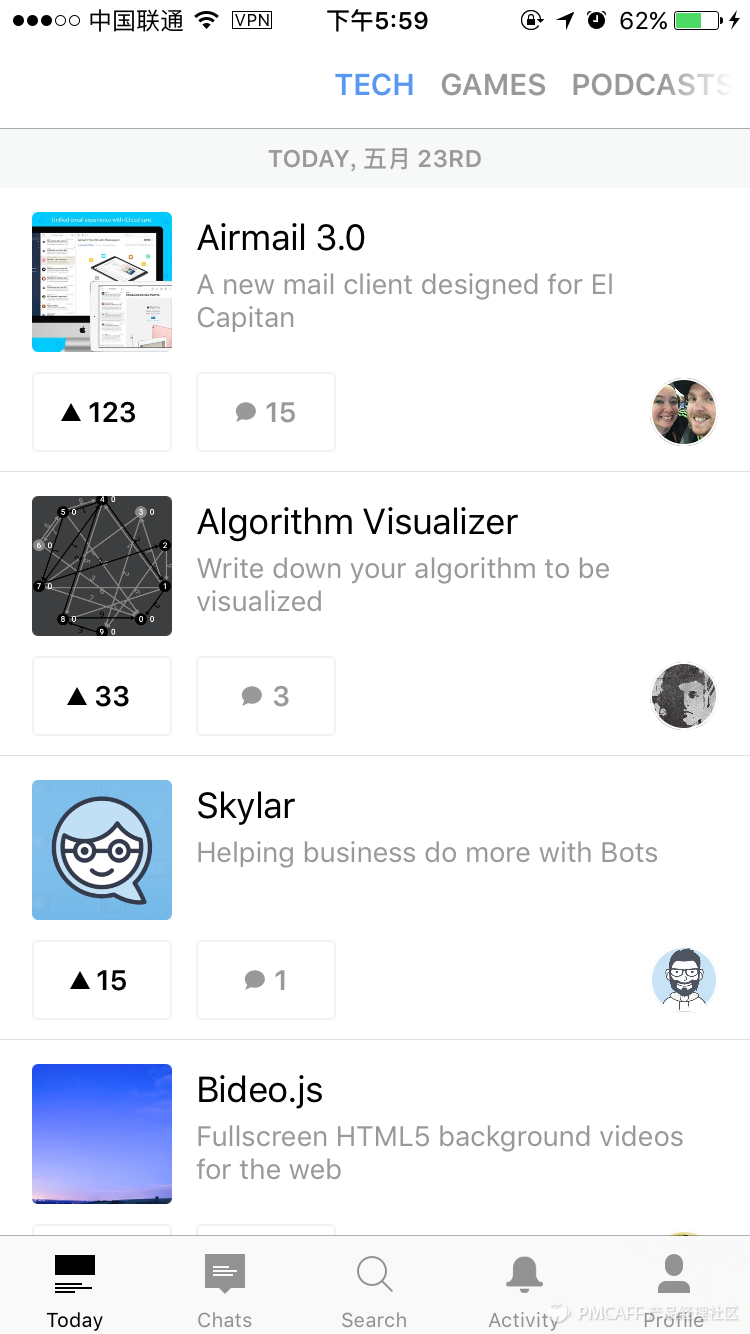This screenshot has height=1334, width=750.
Task: Tap the Search magnifier icon
Action: pos(374,1274)
